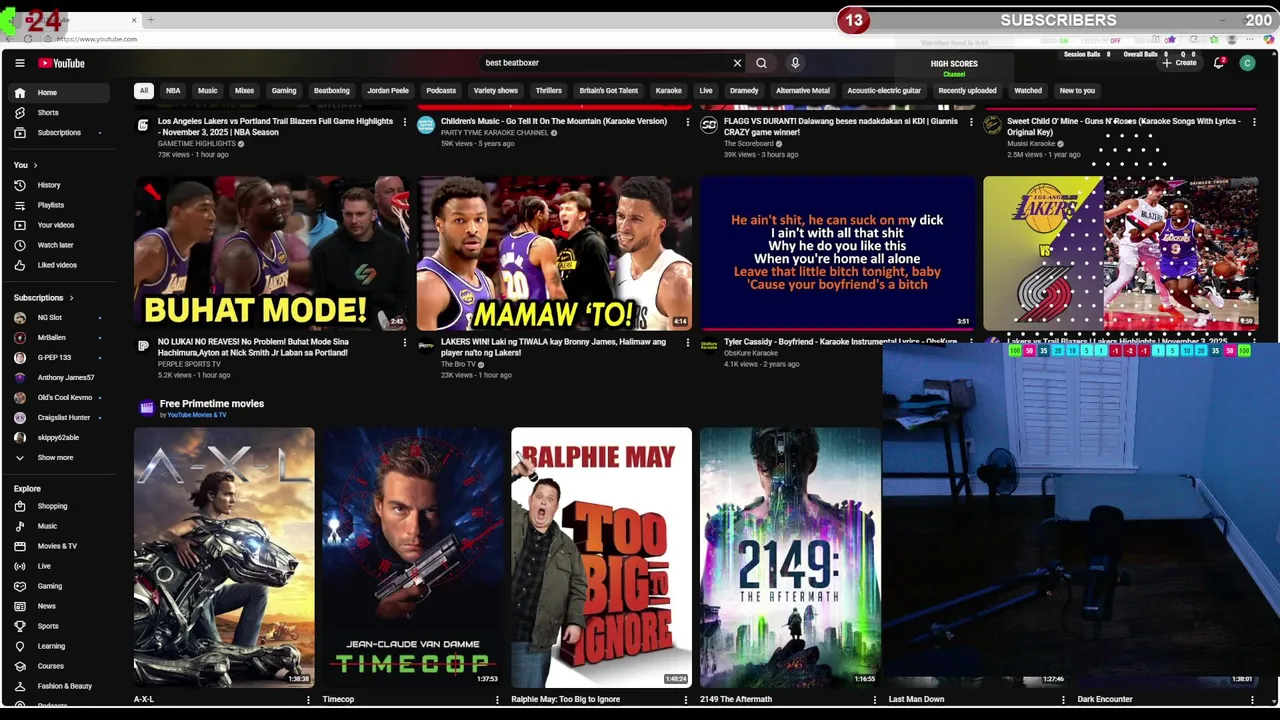Open History in the sidebar
Viewport: 1280px width, 720px height.
[61, 185]
